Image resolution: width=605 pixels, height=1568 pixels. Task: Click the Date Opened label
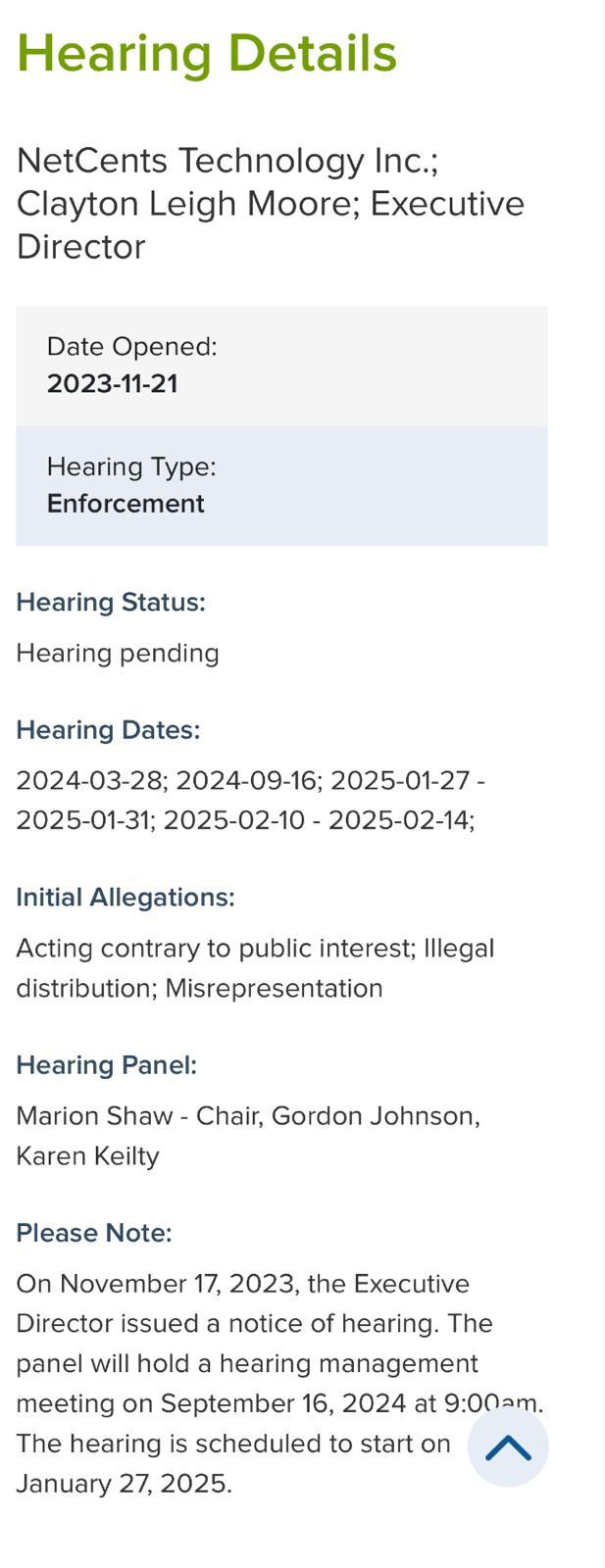coord(131,347)
